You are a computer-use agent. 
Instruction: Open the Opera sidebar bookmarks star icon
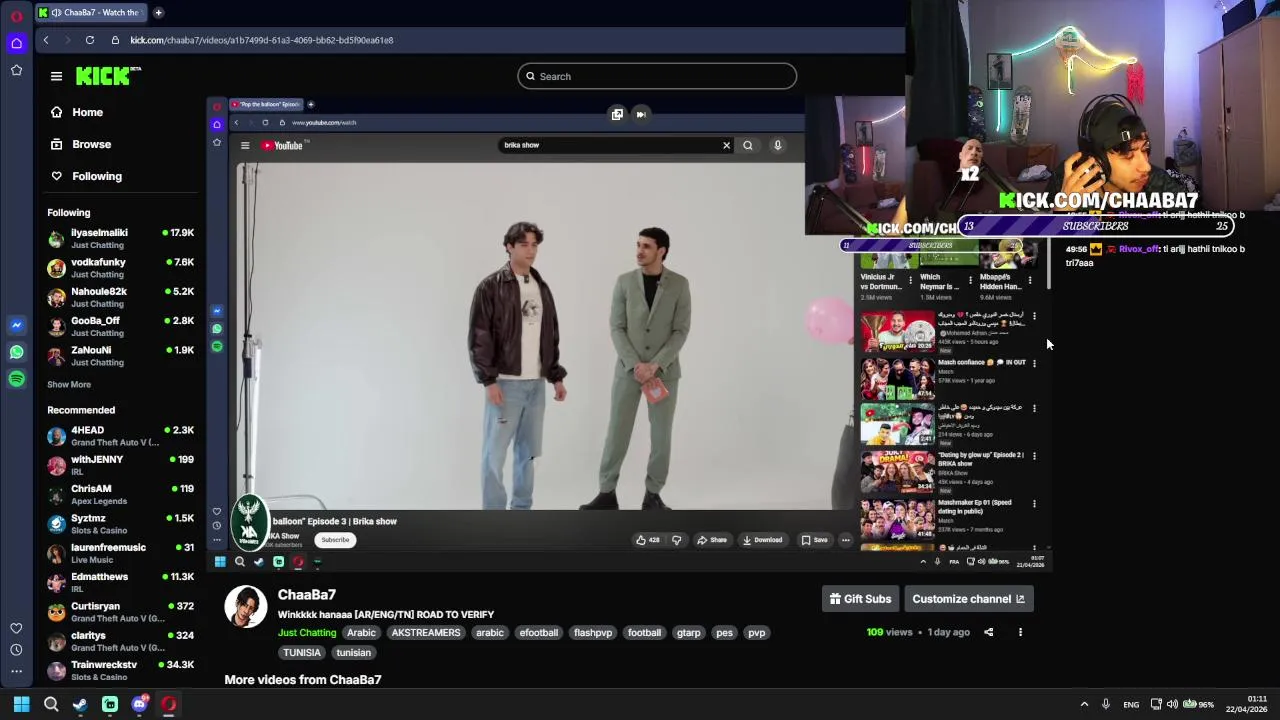click(x=16, y=70)
